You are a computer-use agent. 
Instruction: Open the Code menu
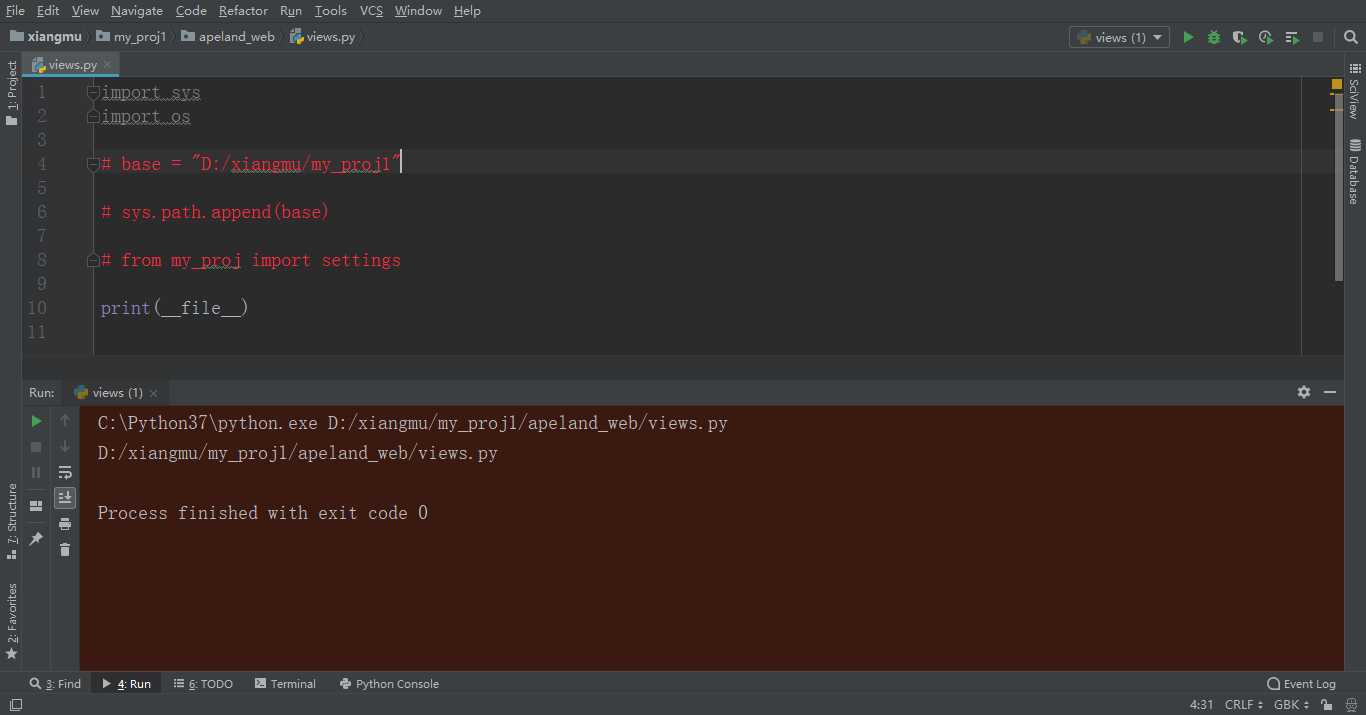tap(191, 10)
